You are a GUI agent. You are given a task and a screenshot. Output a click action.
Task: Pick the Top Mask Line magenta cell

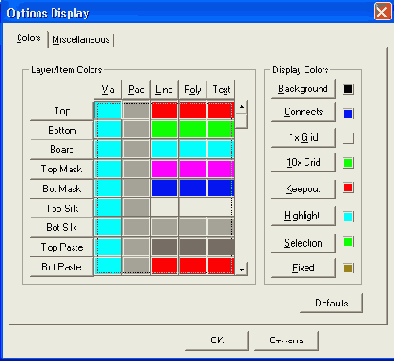tap(164, 169)
